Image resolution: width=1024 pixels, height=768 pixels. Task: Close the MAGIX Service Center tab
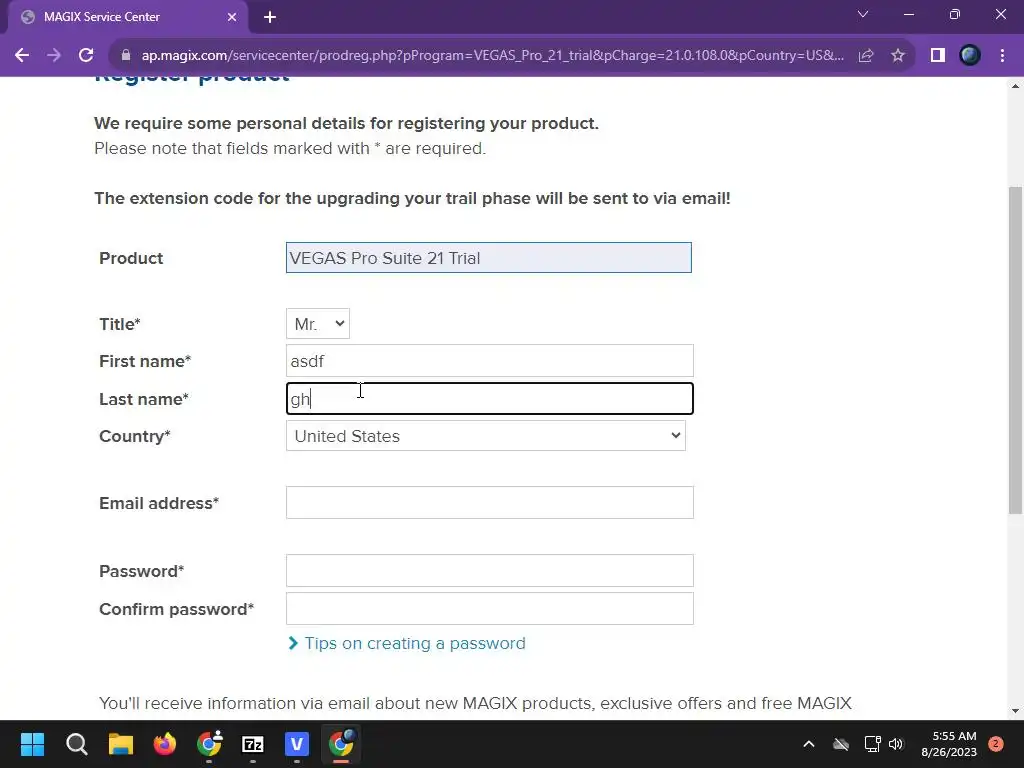coord(232,18)
